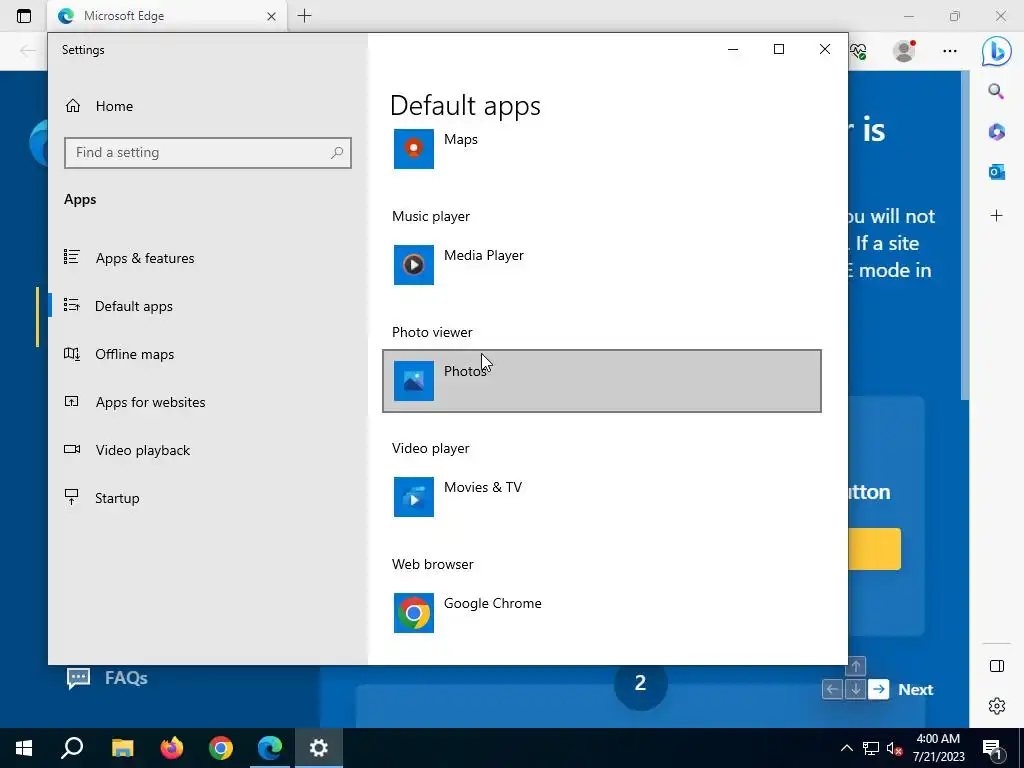
Task: Click the FAQs link in Edge page
Action: 107,678
